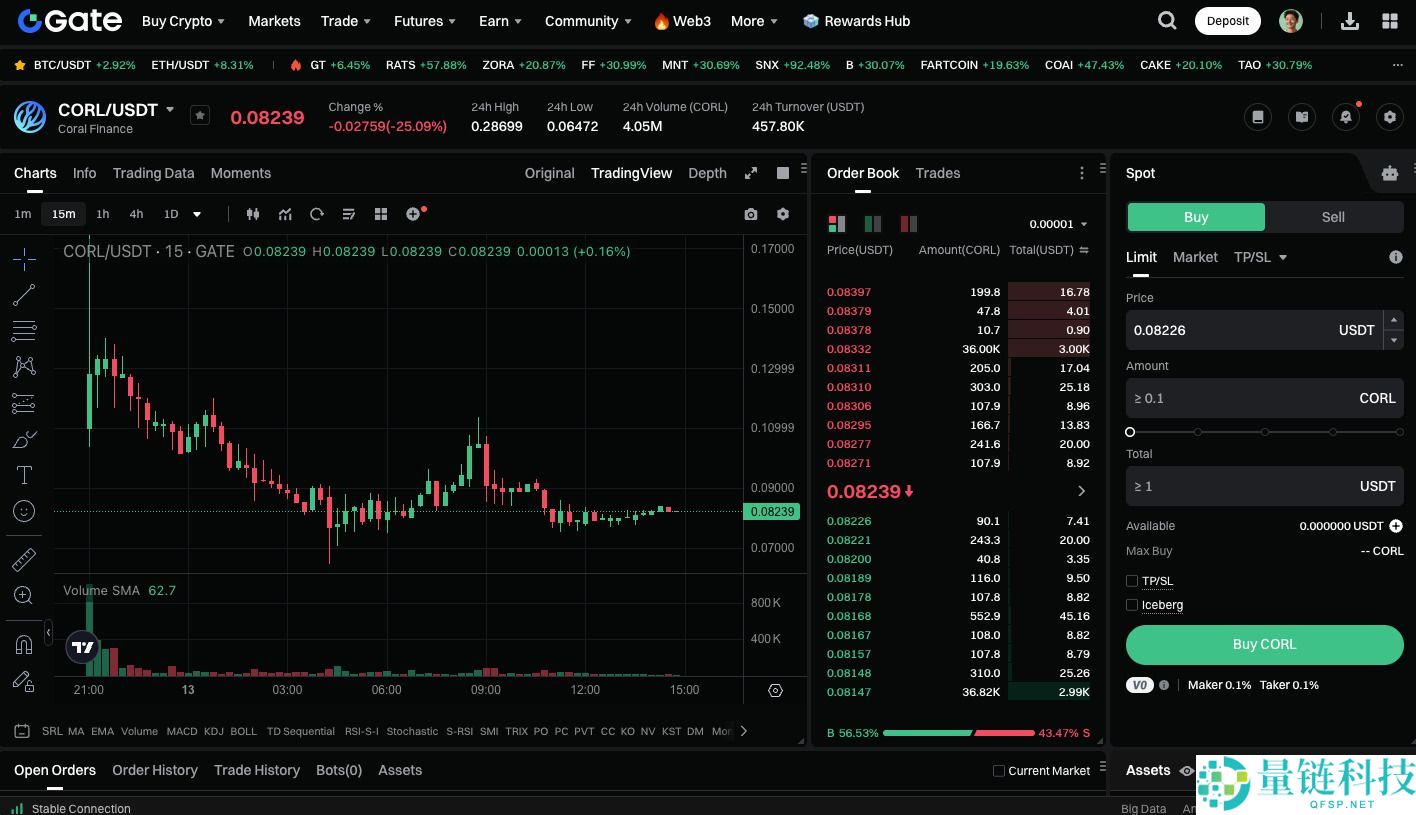This screenshot has height=815, width=1416.
Task: Open the app download icon
Action: (1350, 21)
